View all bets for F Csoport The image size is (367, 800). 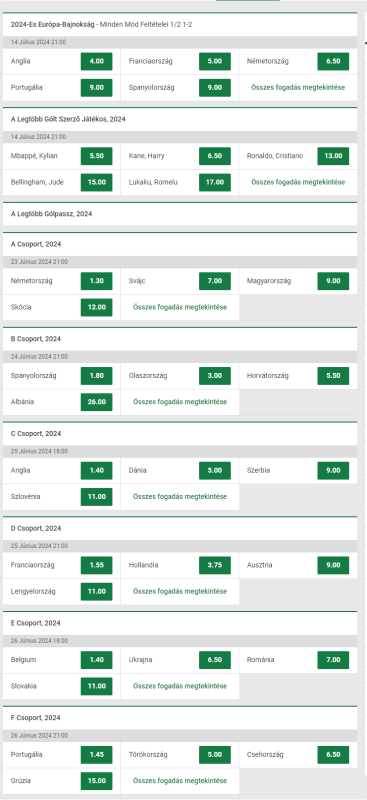pos(180,781)
